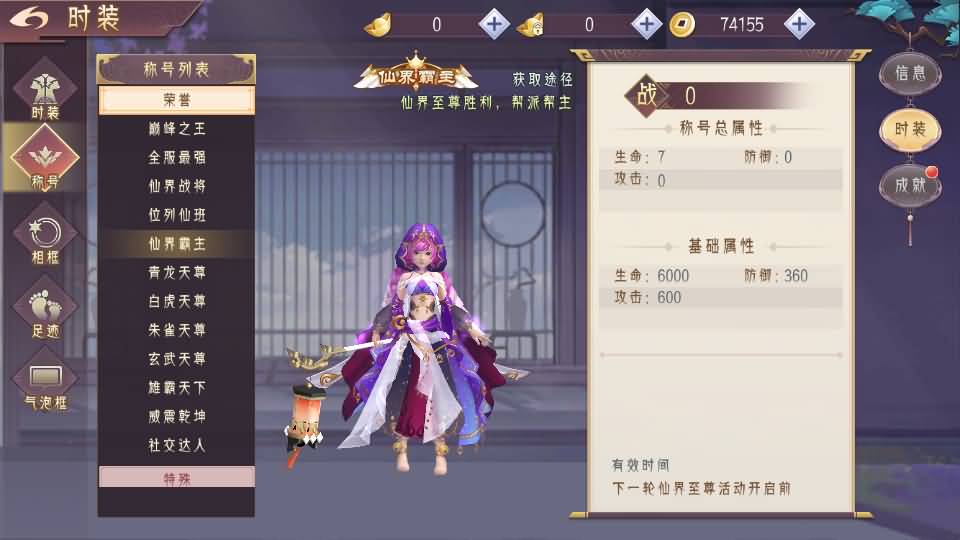
Task: Choose the 青龙天尊 title
Action: [177, 272]
